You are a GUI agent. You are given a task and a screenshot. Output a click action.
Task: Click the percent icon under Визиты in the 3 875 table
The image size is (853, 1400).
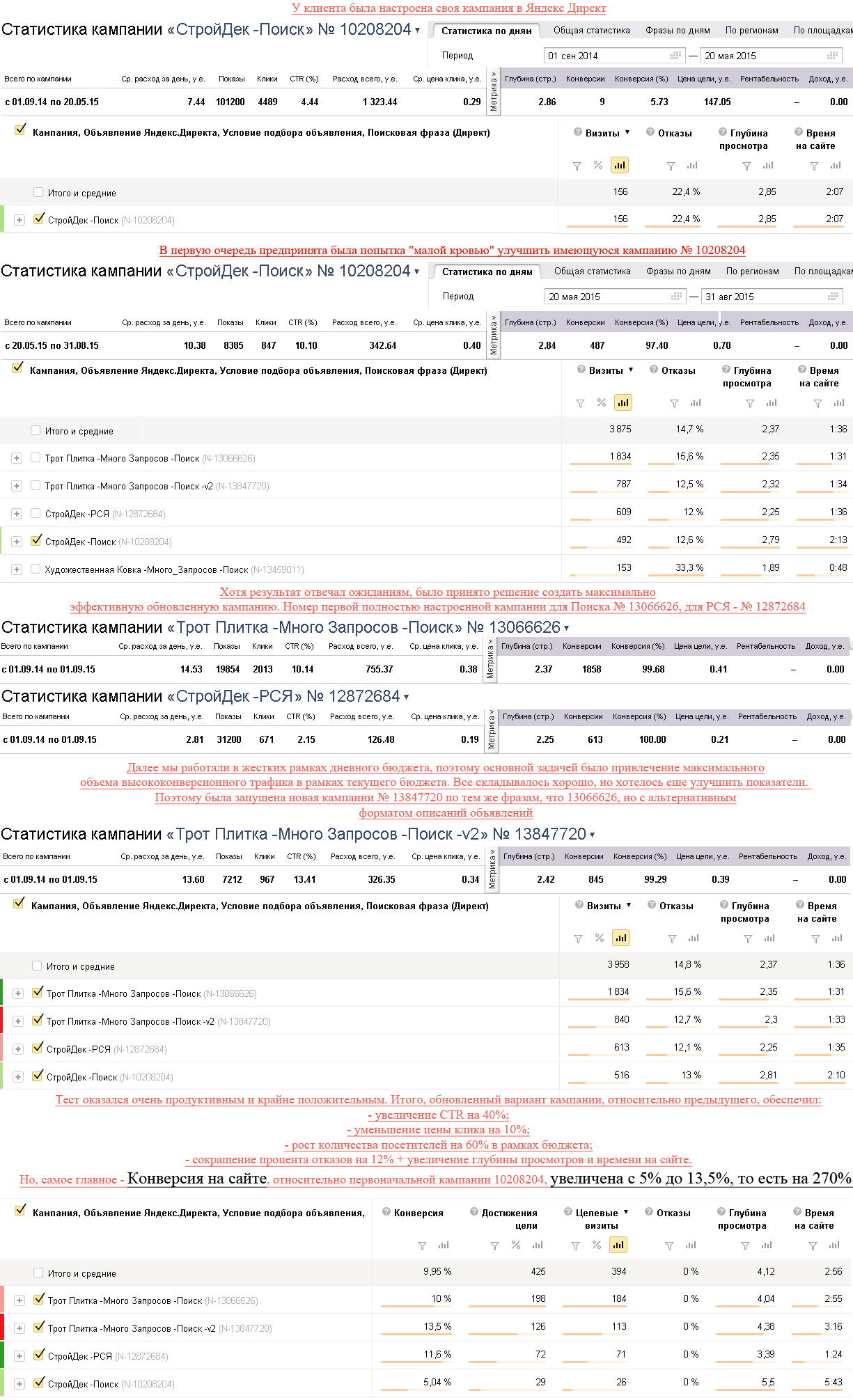(x=602, y=402)
